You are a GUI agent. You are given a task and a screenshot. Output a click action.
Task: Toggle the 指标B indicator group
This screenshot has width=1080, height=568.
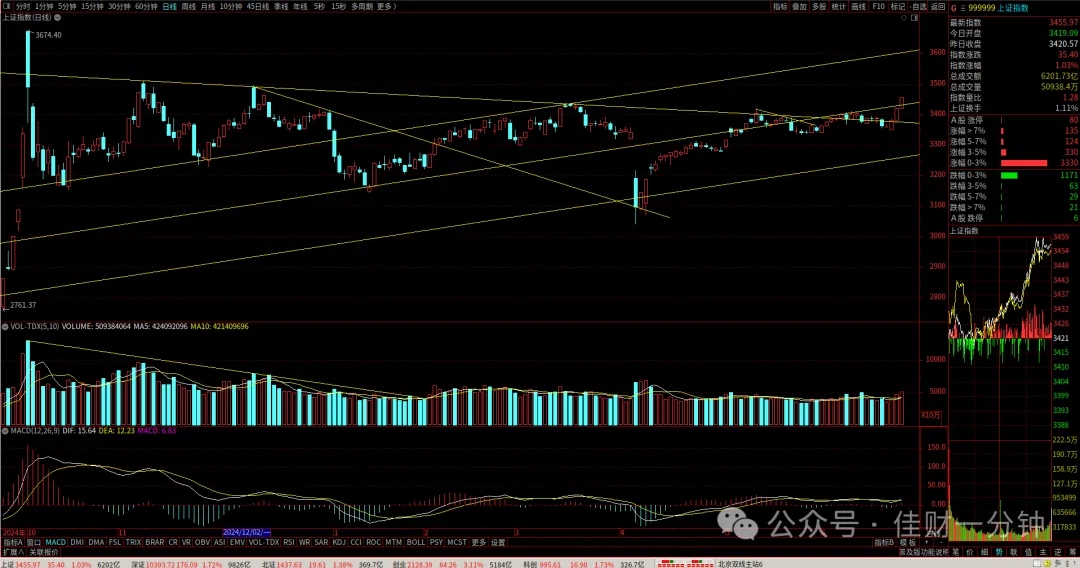[884, 543]
